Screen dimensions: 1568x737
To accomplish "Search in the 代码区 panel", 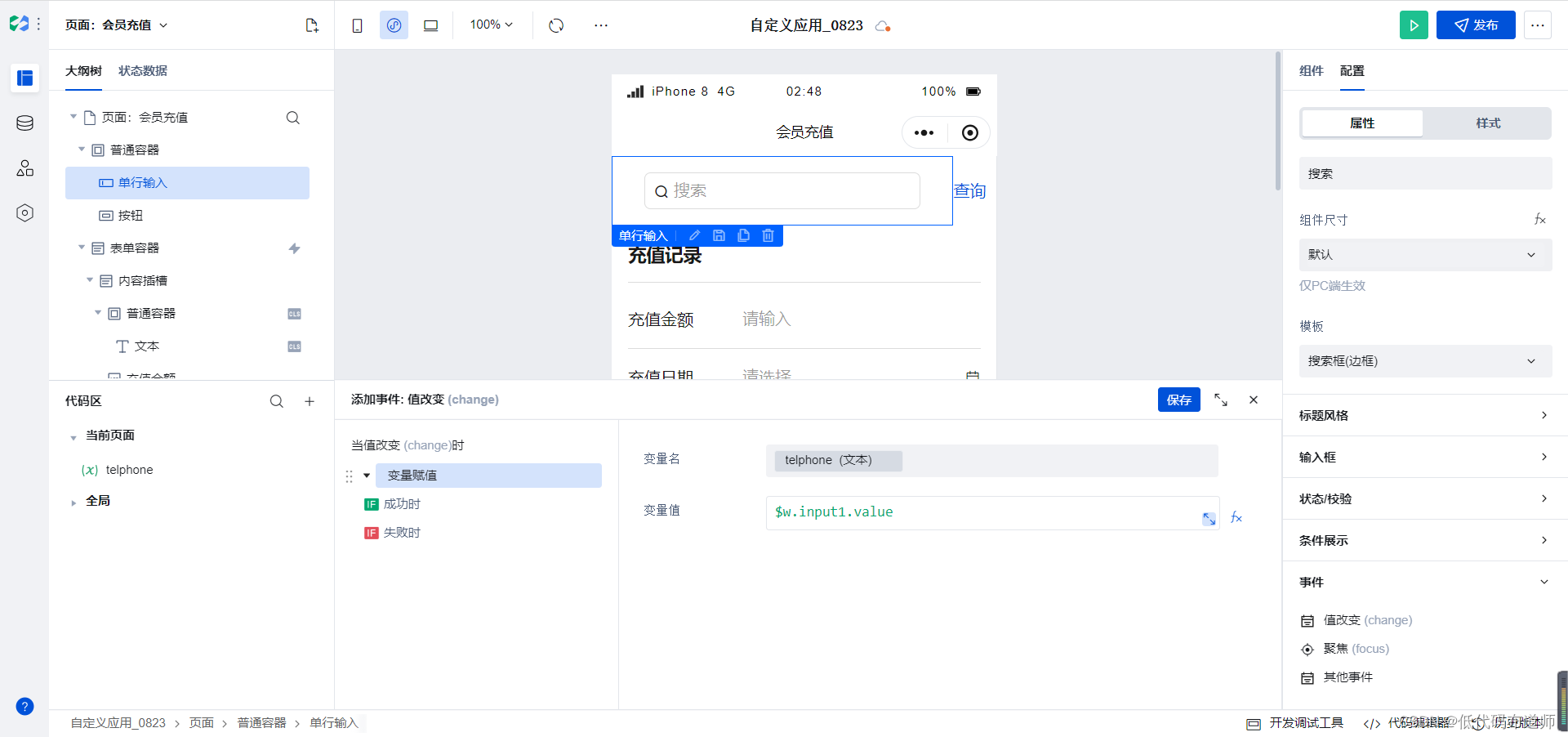I will (277, 401).
